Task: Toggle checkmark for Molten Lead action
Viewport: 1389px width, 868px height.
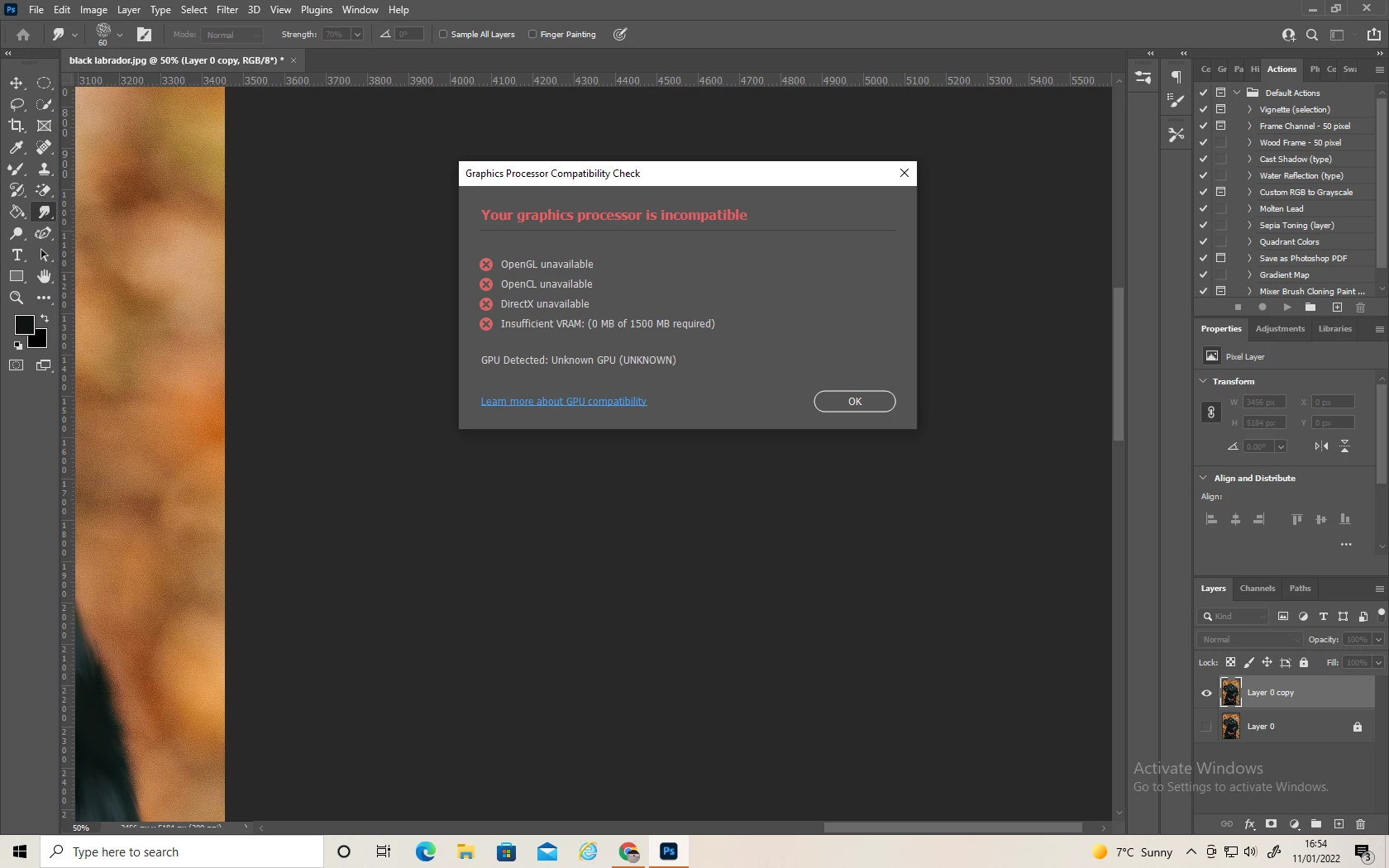Action: point(1204,208)
